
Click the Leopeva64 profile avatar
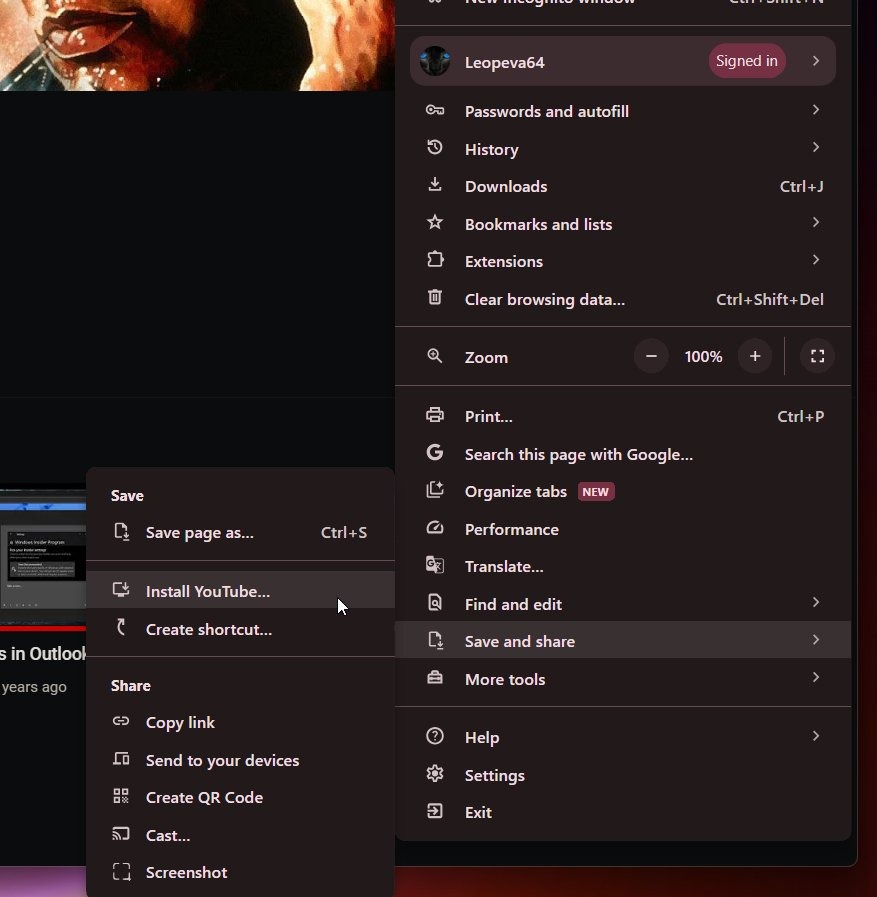tap(435, 61)
